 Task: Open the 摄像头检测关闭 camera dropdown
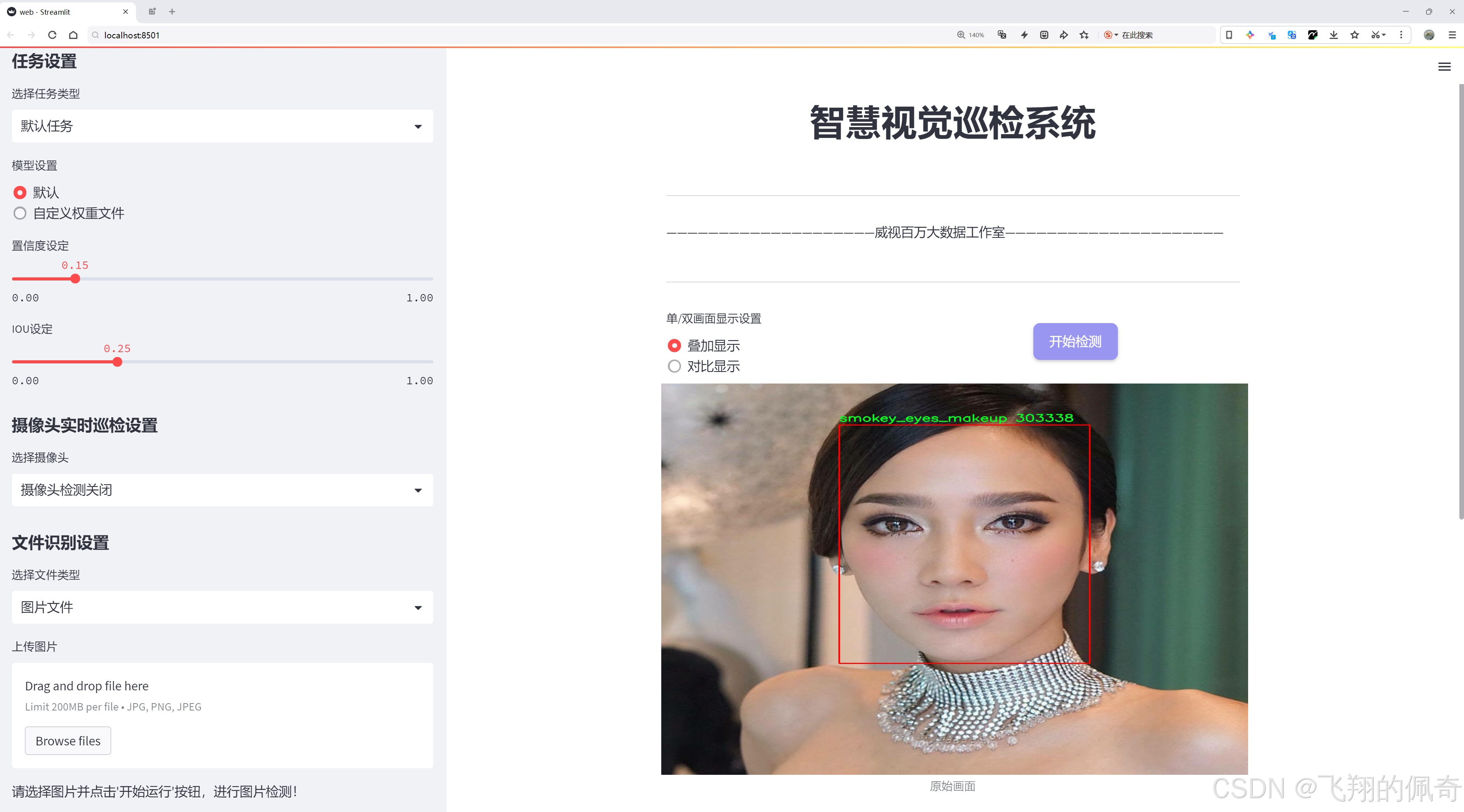pyautogui.click(x=222, y=489)
